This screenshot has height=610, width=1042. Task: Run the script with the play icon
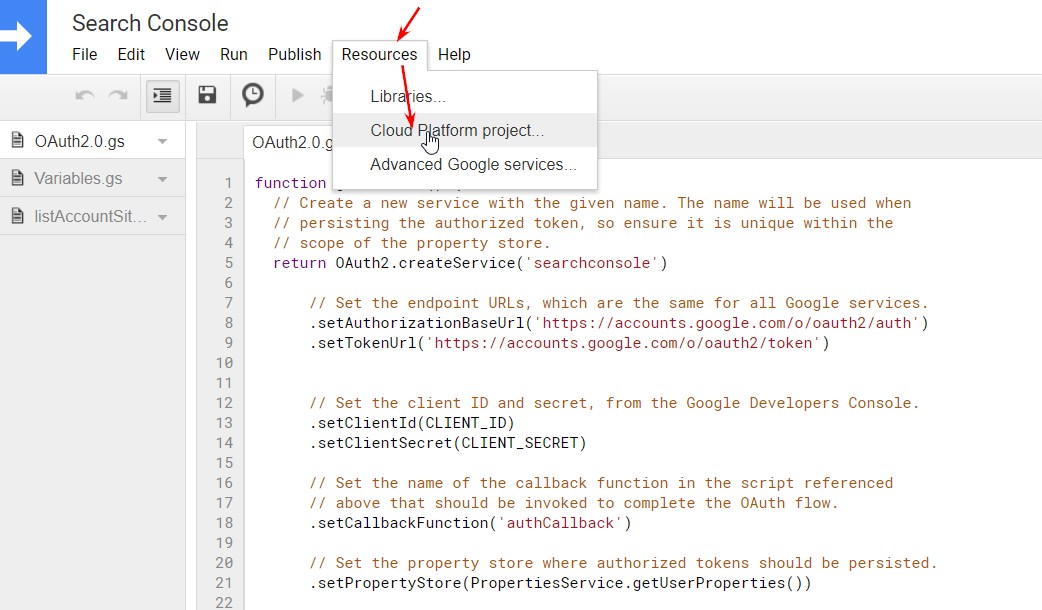pos(298,96)
